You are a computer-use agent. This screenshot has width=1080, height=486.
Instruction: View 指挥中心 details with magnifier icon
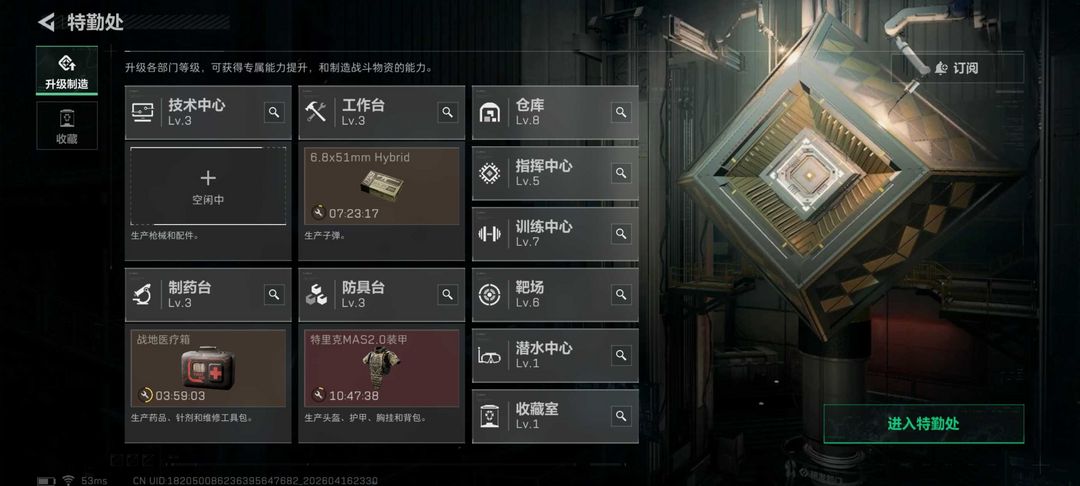tap(621, 173)
